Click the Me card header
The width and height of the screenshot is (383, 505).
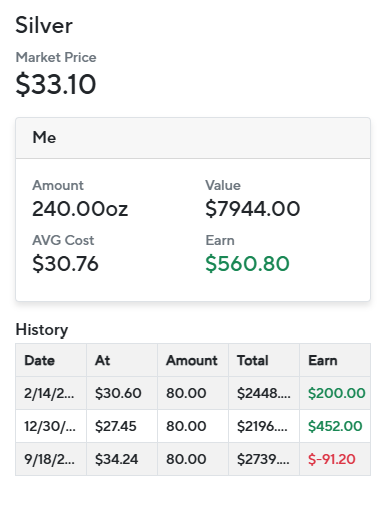(x=193, y=138)
